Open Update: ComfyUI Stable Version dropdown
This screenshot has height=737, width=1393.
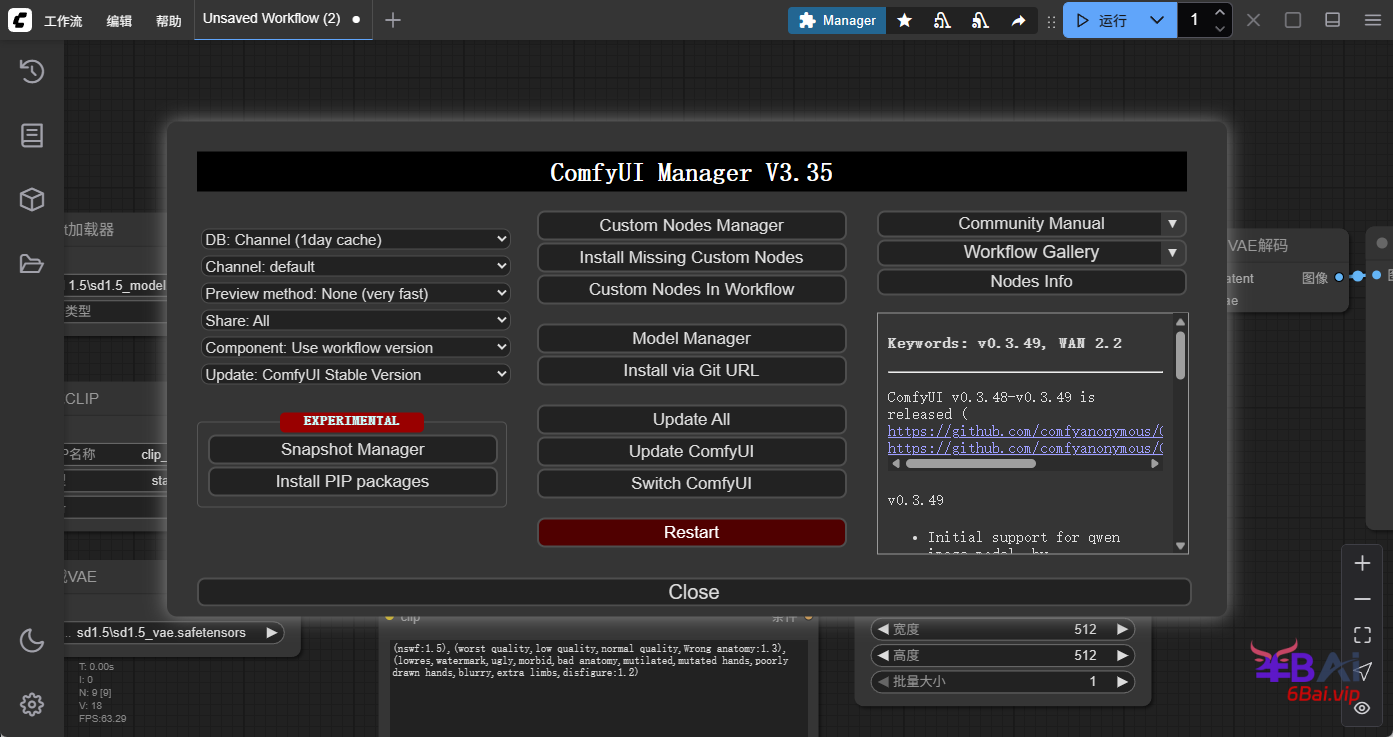point(356,375)
